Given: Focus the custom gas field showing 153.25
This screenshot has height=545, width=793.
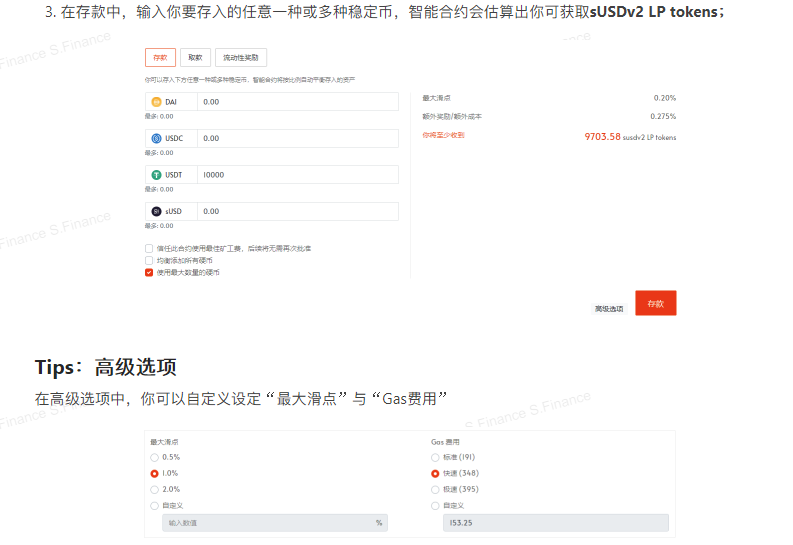Looking at the screenshot, I should tap(556, 523).
